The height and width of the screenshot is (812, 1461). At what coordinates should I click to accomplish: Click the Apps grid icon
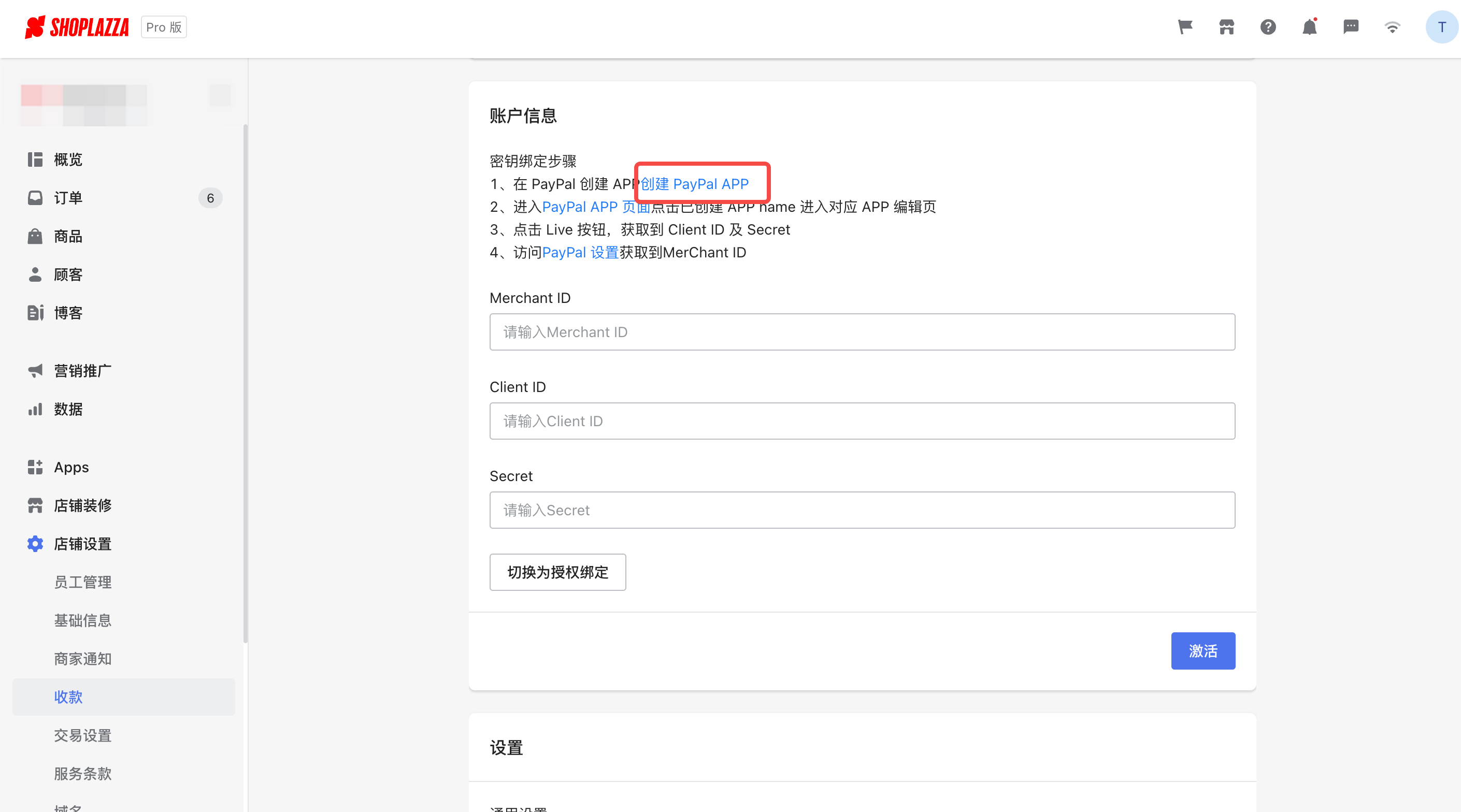(35, 467)
